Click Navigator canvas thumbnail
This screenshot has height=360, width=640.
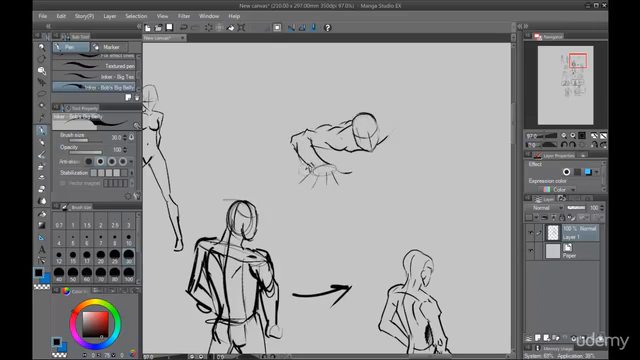point(565,85)
